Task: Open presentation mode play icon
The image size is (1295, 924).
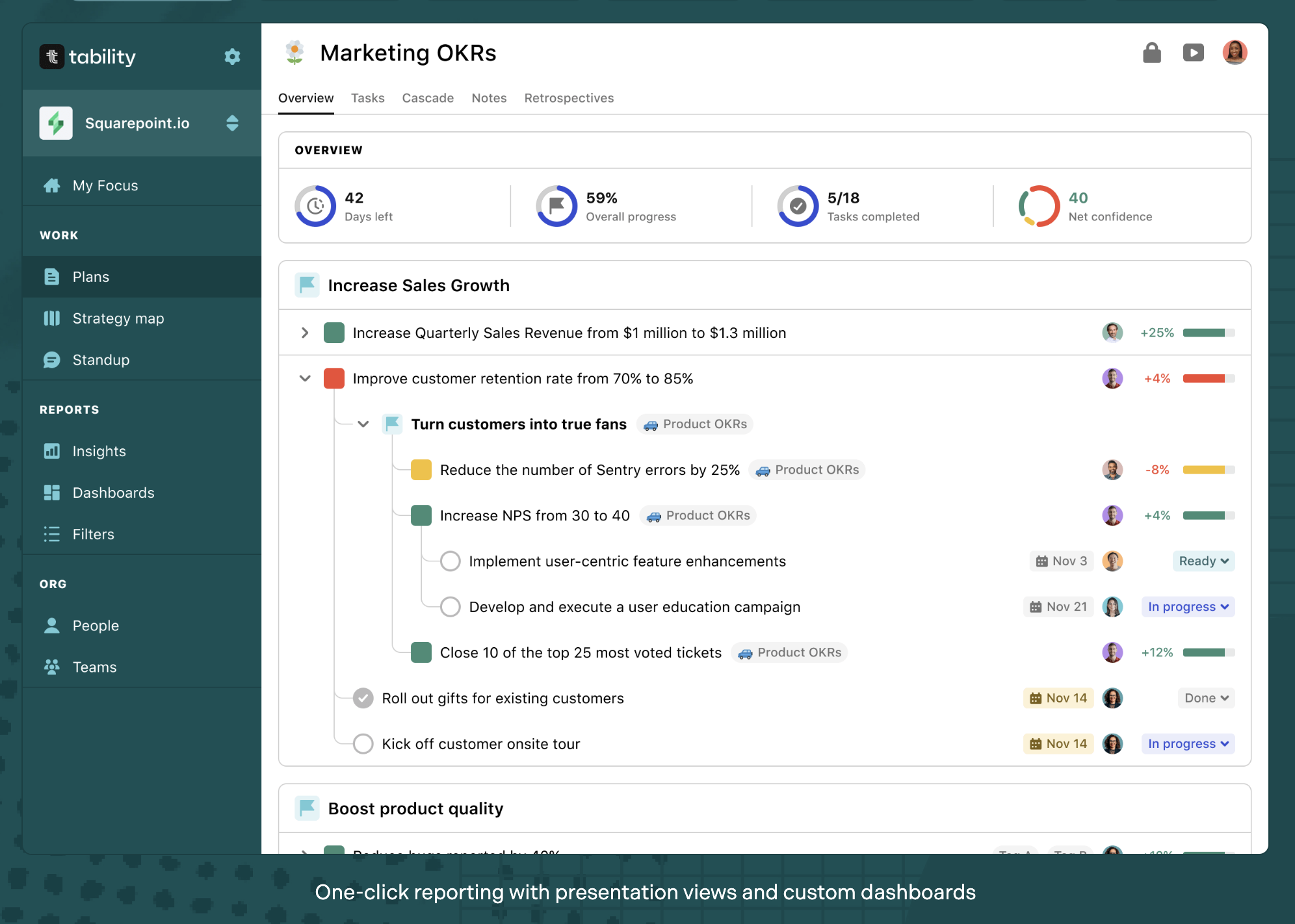Action: 1193,53
